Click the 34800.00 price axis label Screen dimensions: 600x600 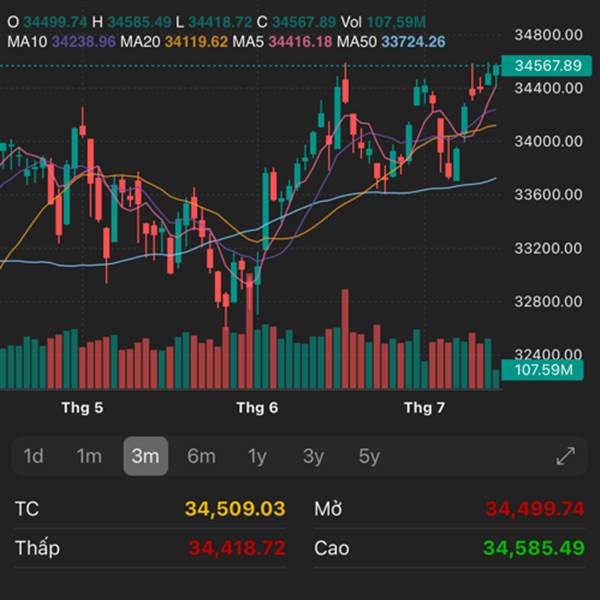(x=549, y=35)
